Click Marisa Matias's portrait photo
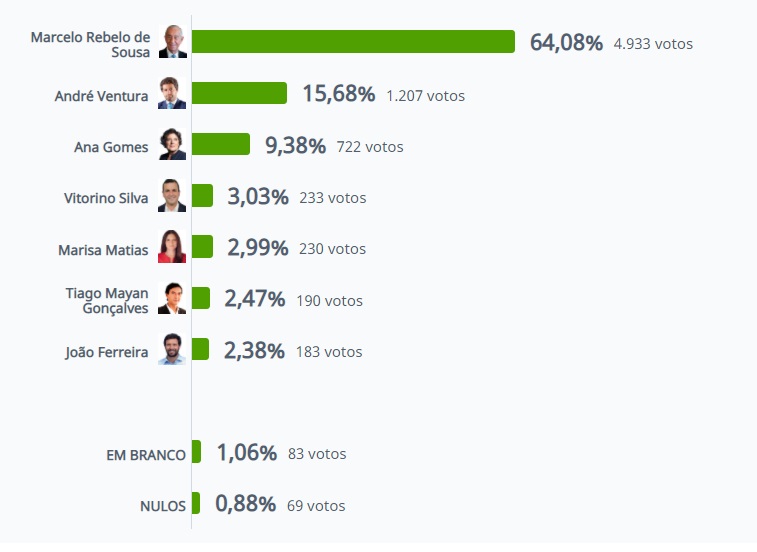 (172, 248)
